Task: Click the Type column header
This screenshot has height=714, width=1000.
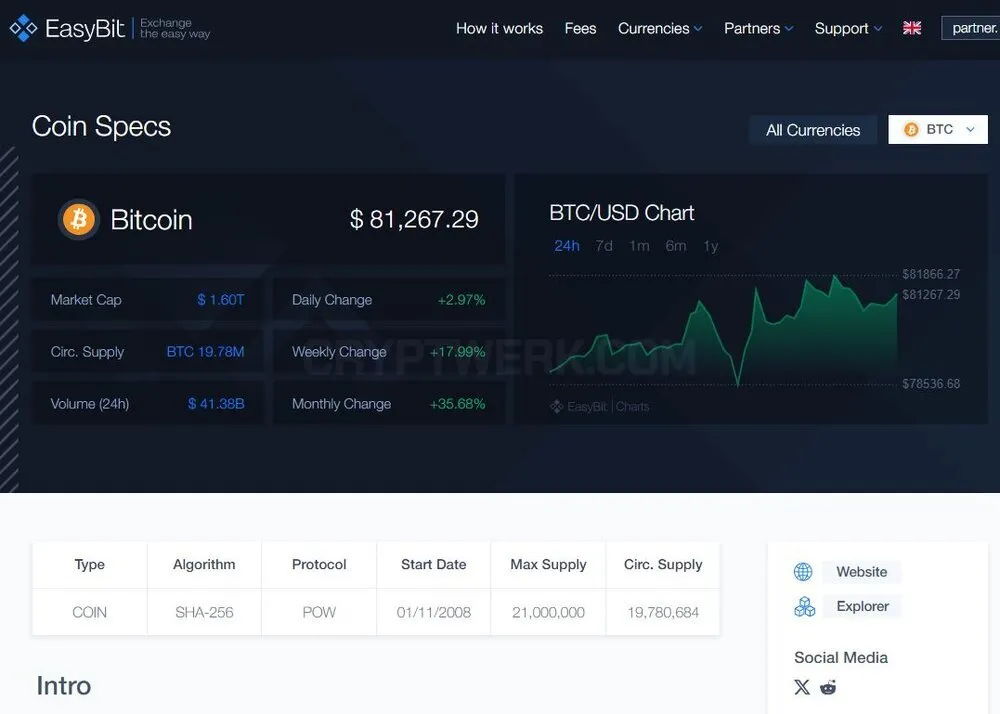Action: (x=89, y=564)
